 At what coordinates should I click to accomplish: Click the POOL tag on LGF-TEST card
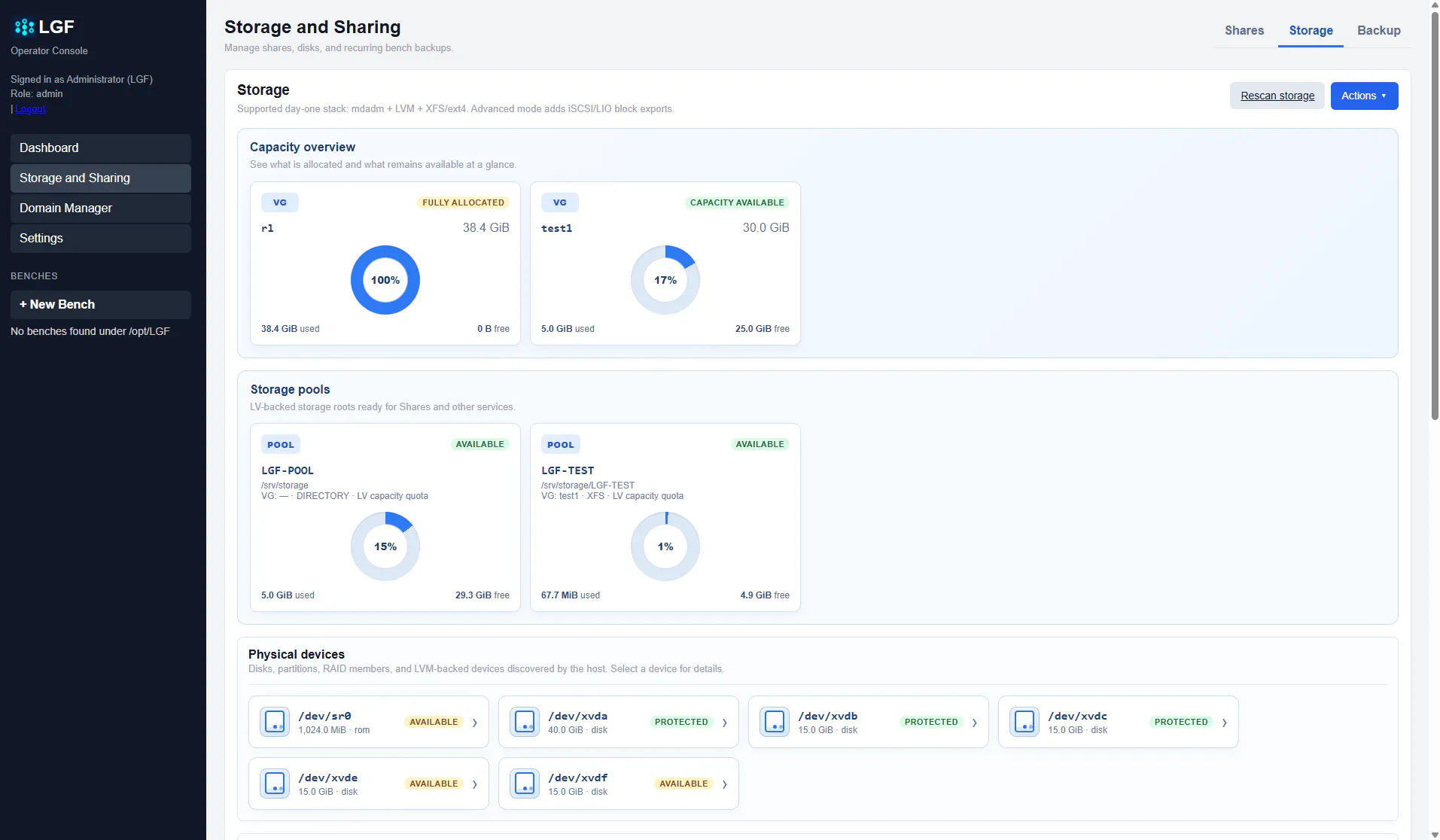(x=561, y=445)
